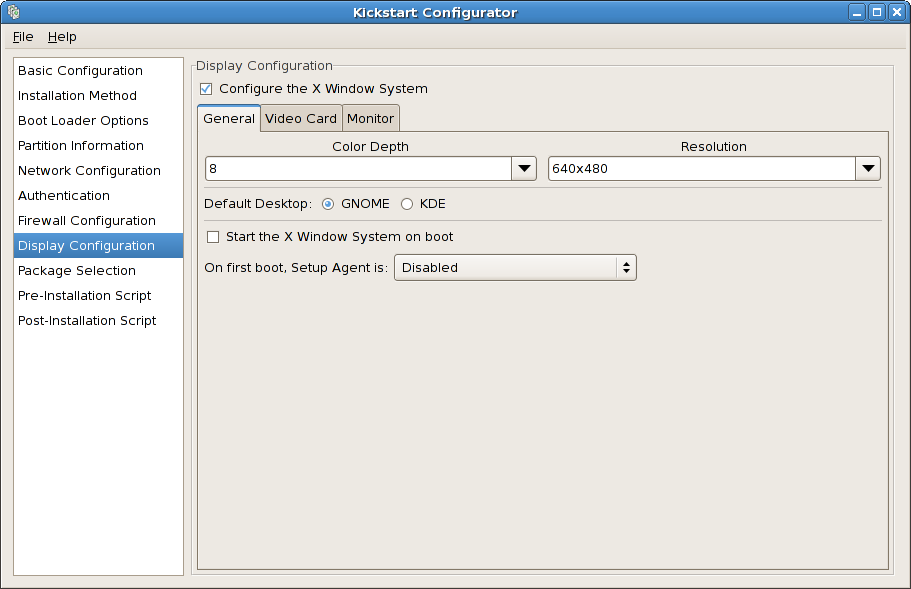Select Package Selection in the sidebar

pyautogui.click(x=77, y=270)
